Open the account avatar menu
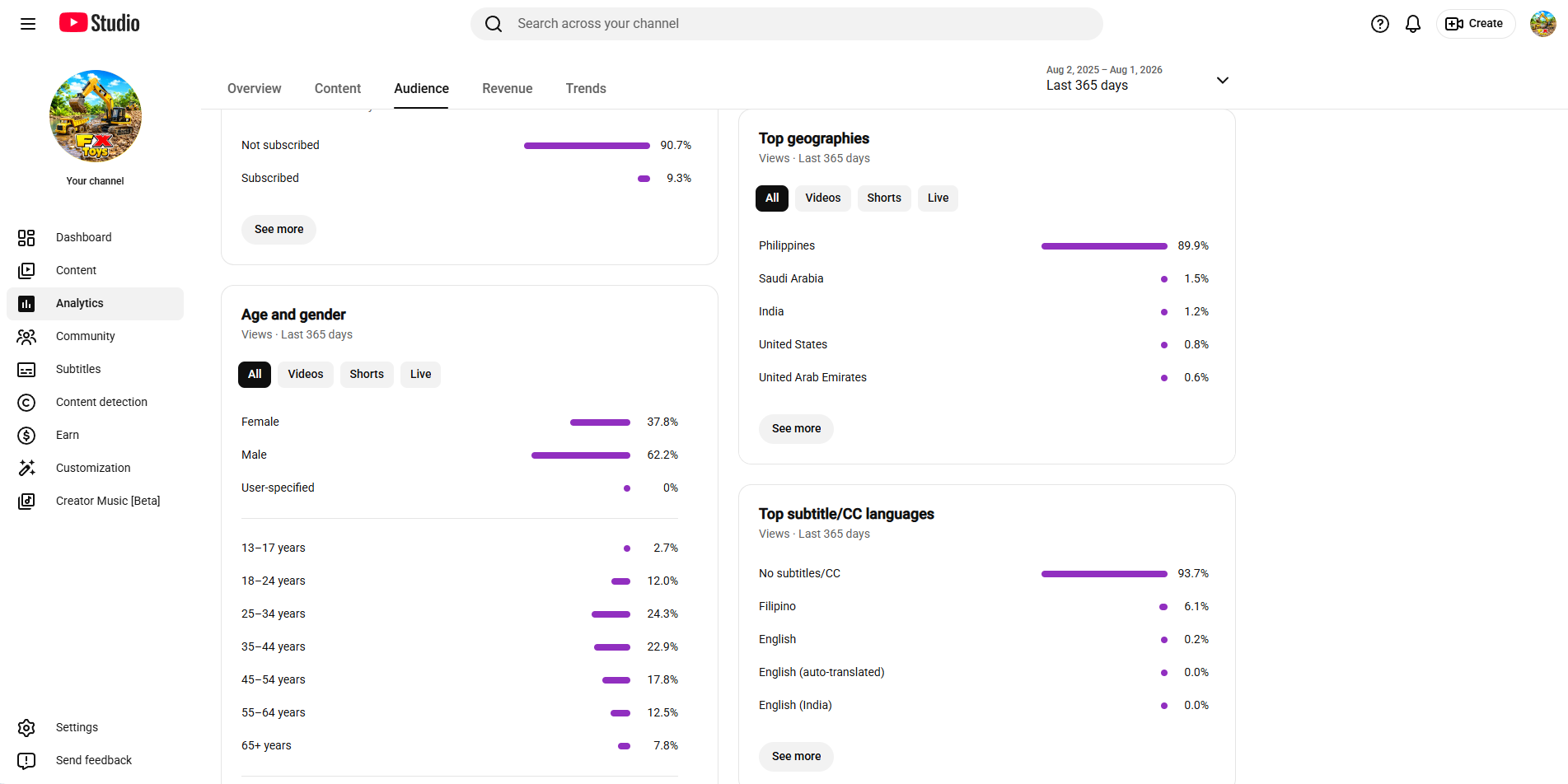The image size is (1568, 784). tap(1543, 24)
